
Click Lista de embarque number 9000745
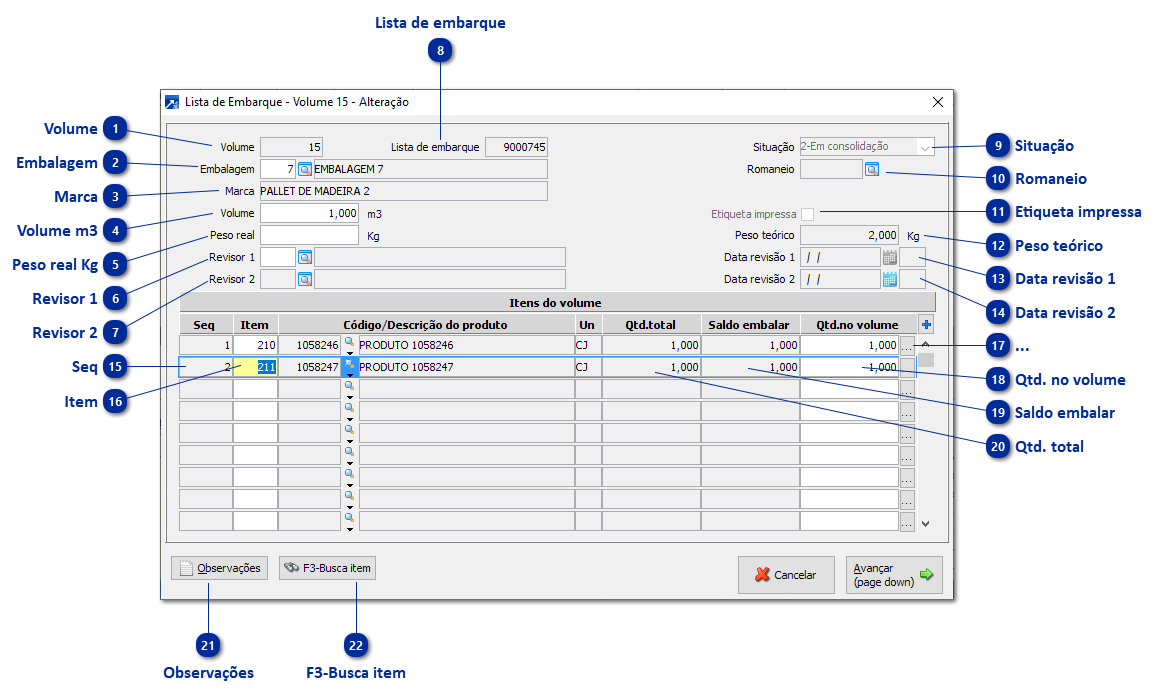click(516, 147)
